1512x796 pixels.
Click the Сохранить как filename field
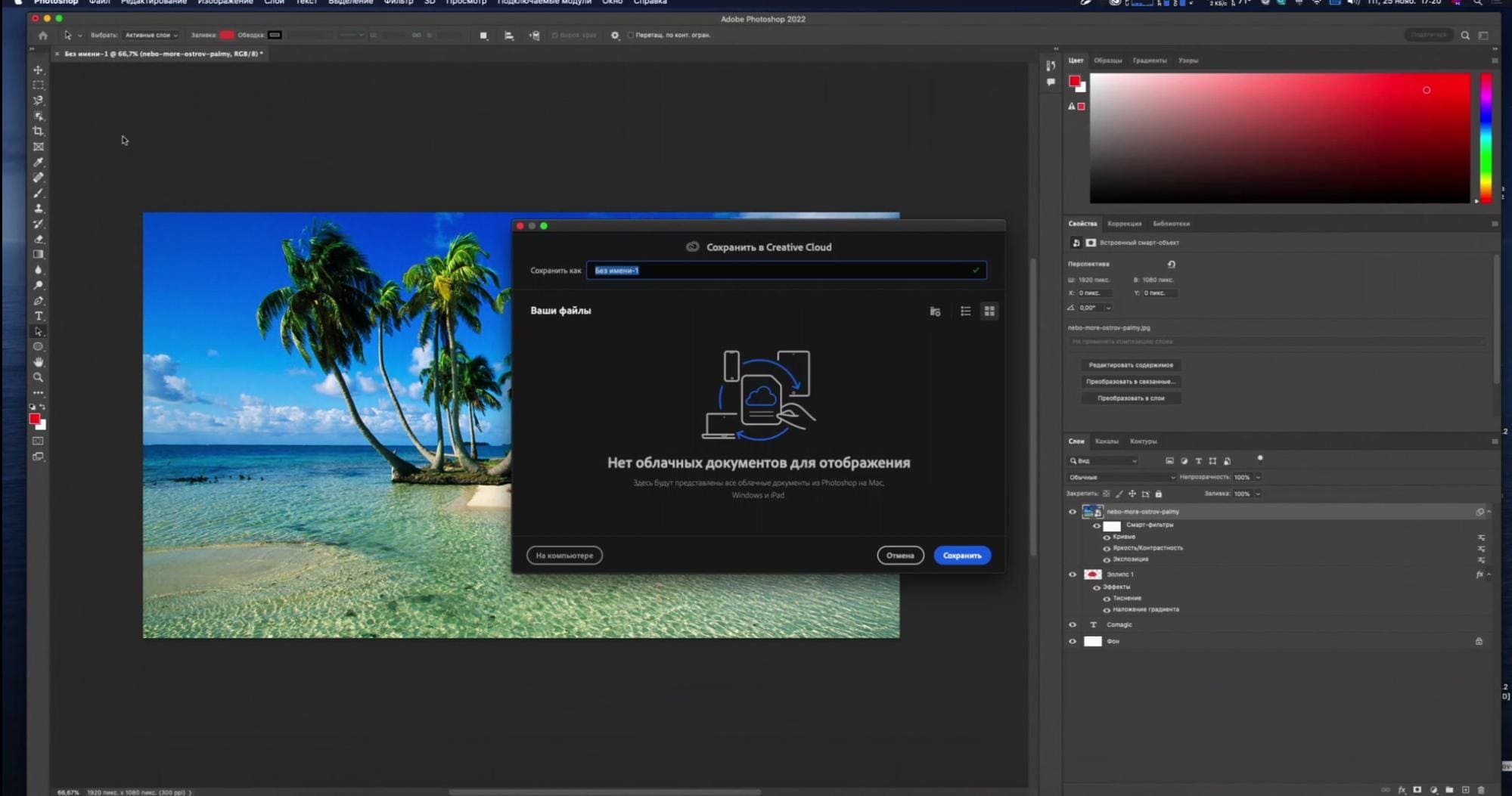click(x=785, y=271)
